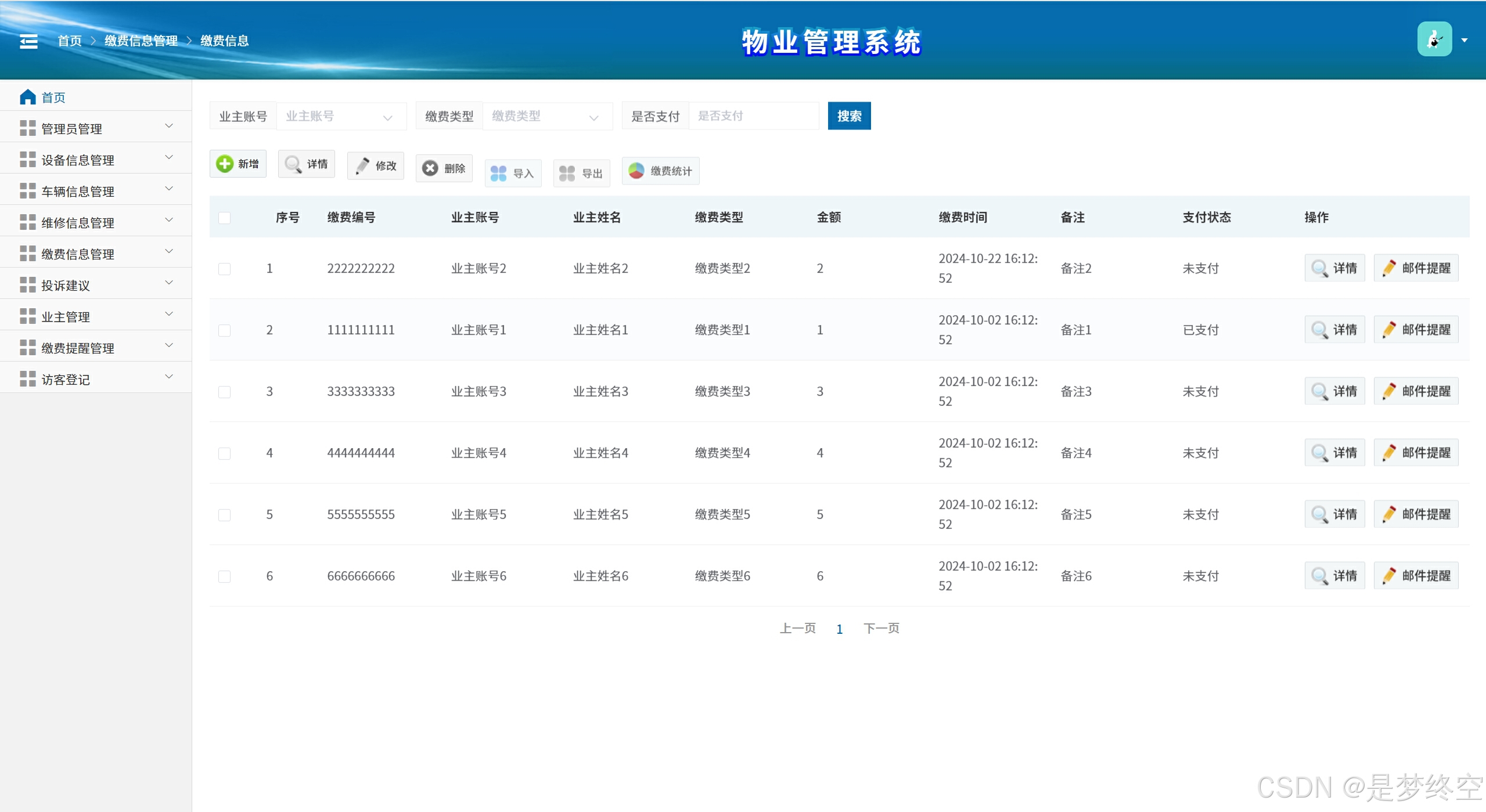Click the 导出 export icon
Viewport: 1486px width, 812px height.
pos(567,174)
